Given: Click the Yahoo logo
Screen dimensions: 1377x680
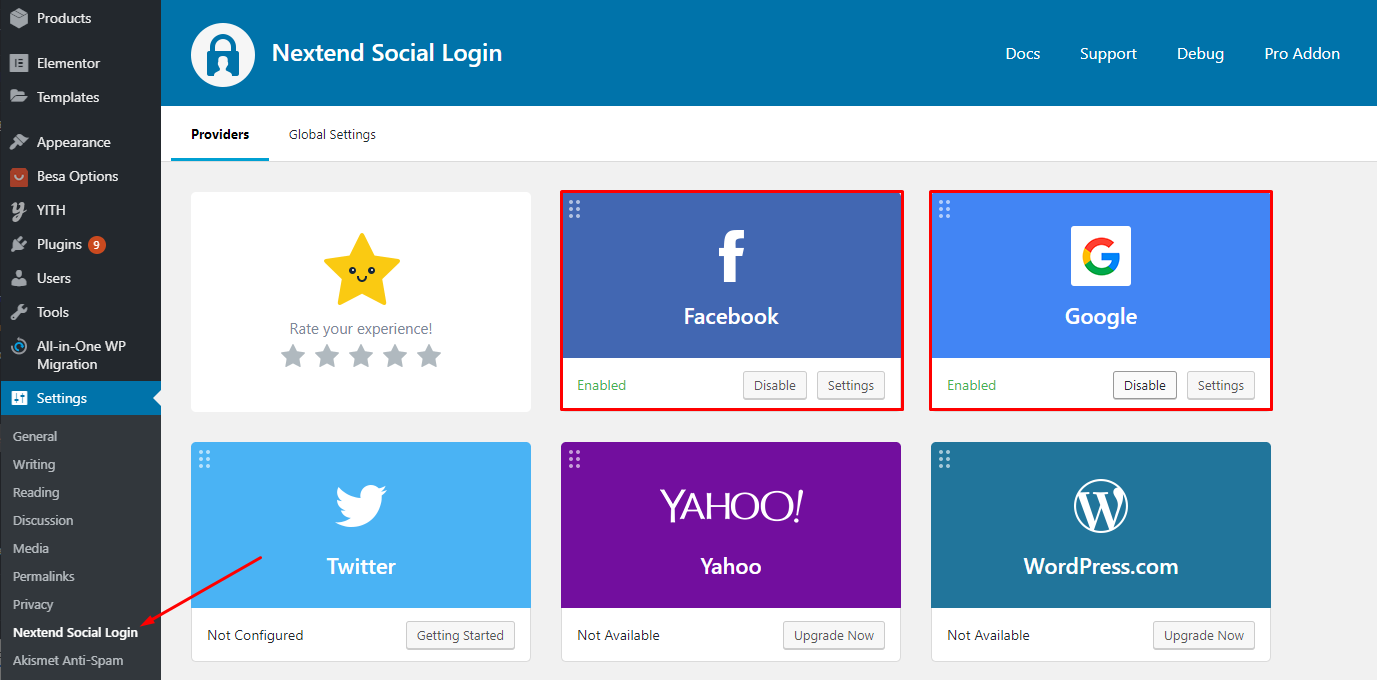Looking at the screenshot, I should (731, 506).
